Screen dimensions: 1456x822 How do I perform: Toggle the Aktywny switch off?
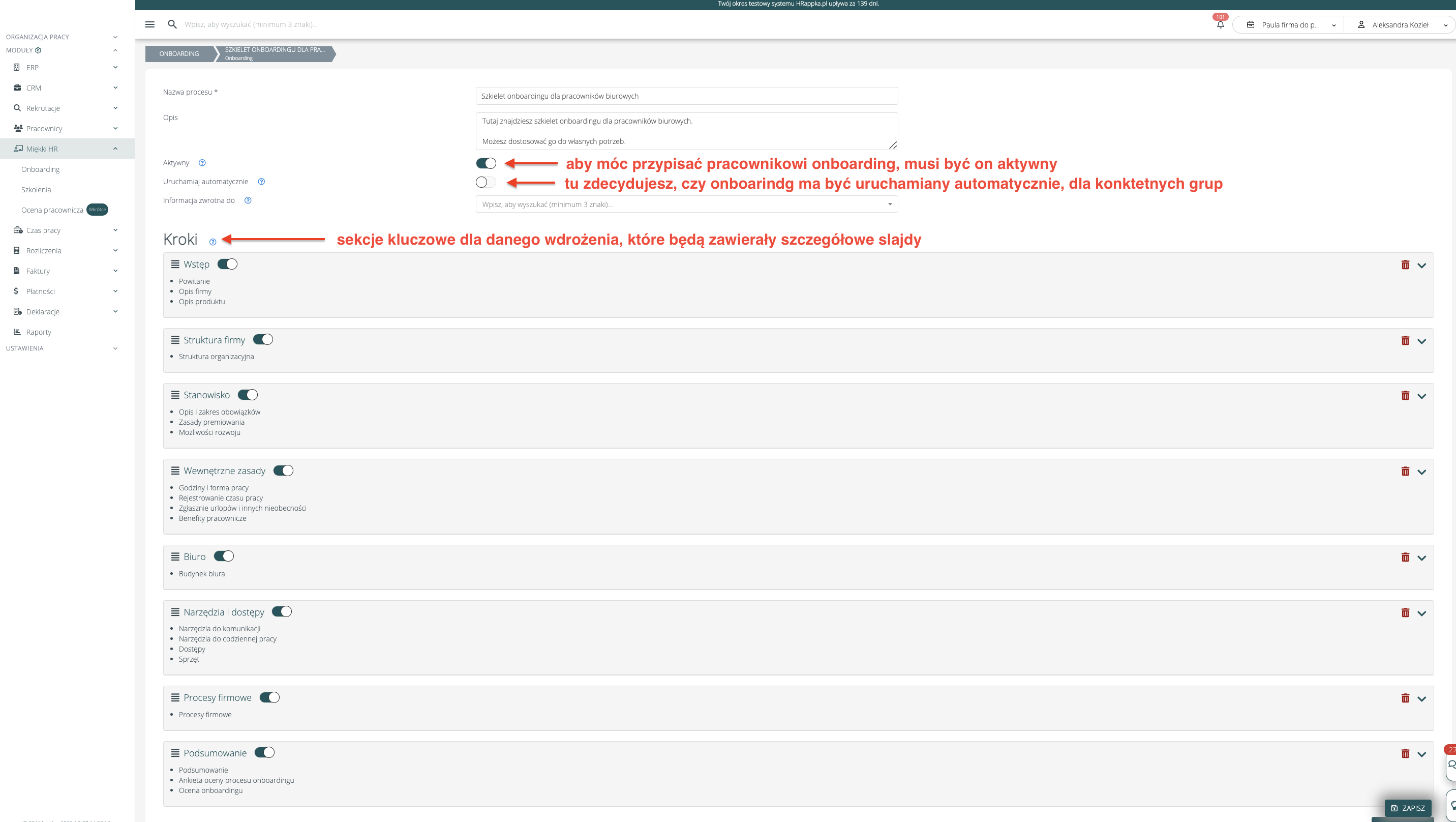coord(486,163)
